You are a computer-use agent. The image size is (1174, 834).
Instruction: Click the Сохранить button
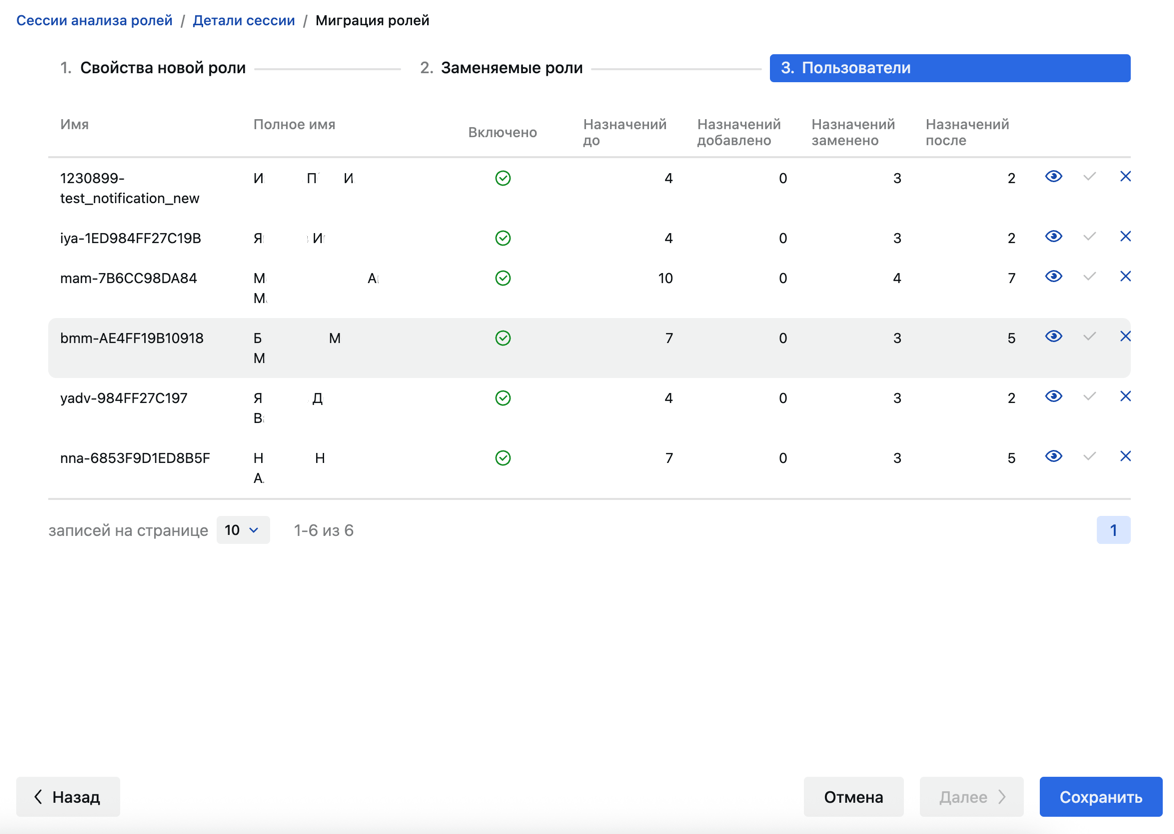click(1101, 797)
